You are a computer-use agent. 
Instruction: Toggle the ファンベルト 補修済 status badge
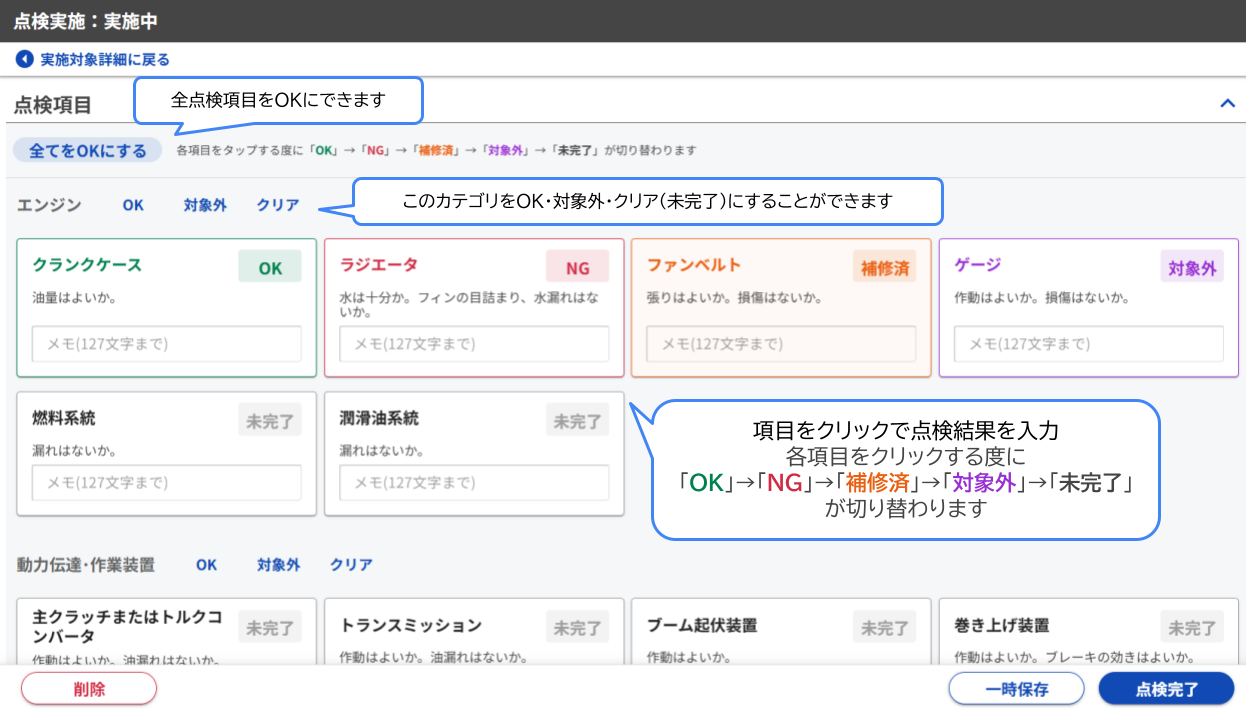click(884, 267)
